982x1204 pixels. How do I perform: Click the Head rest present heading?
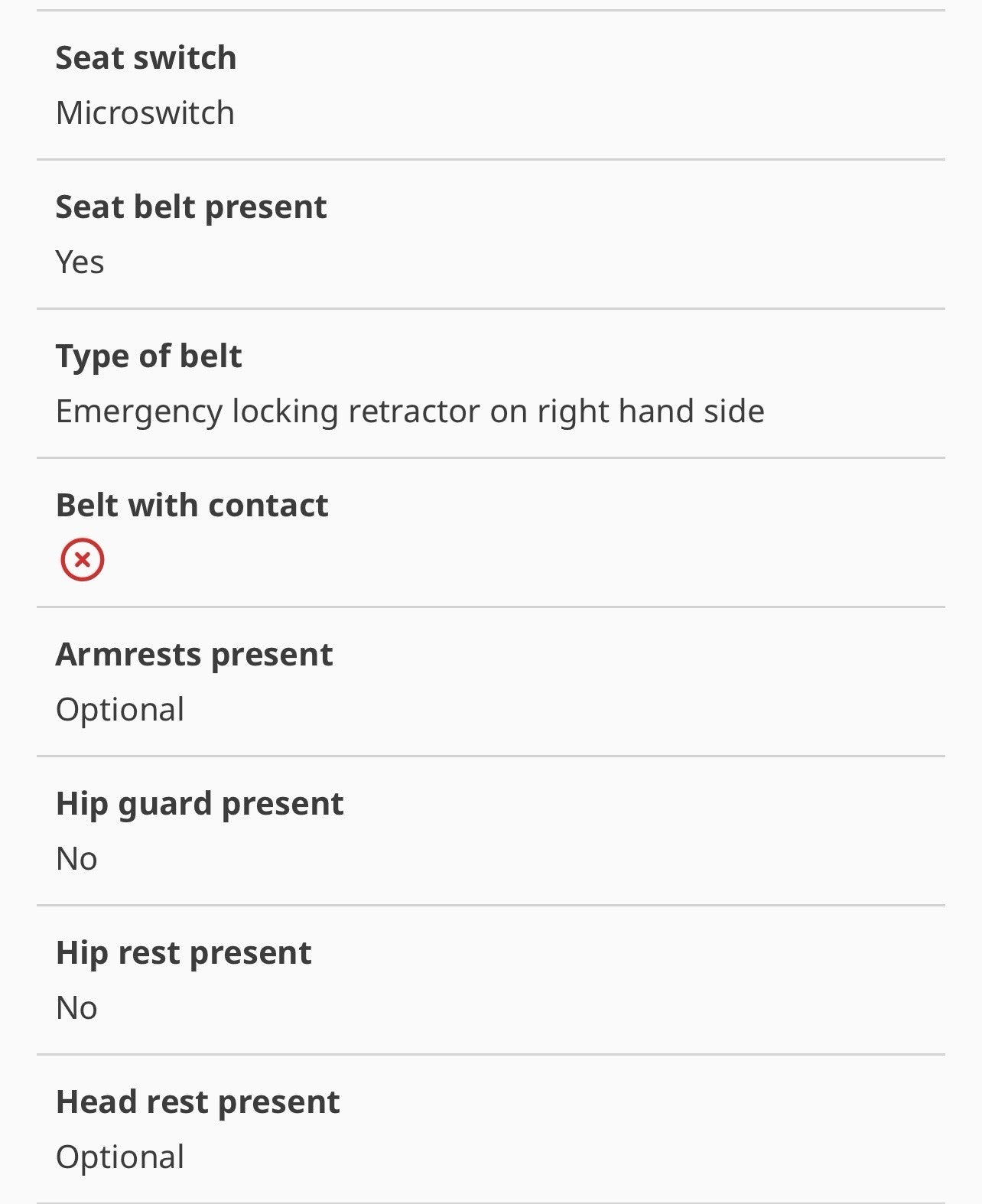click(197, 1102)
